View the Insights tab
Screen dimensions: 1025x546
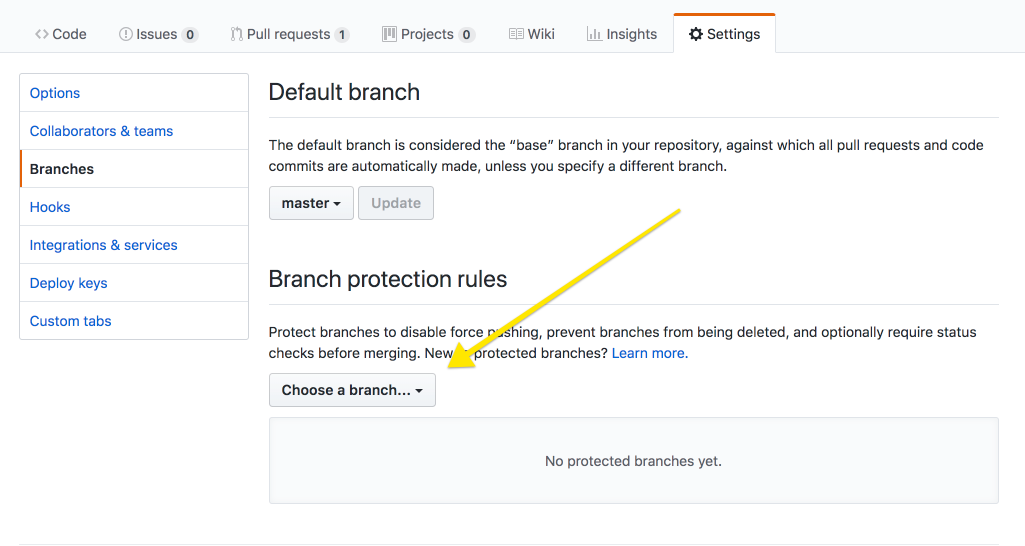click(x=622, y=34)
